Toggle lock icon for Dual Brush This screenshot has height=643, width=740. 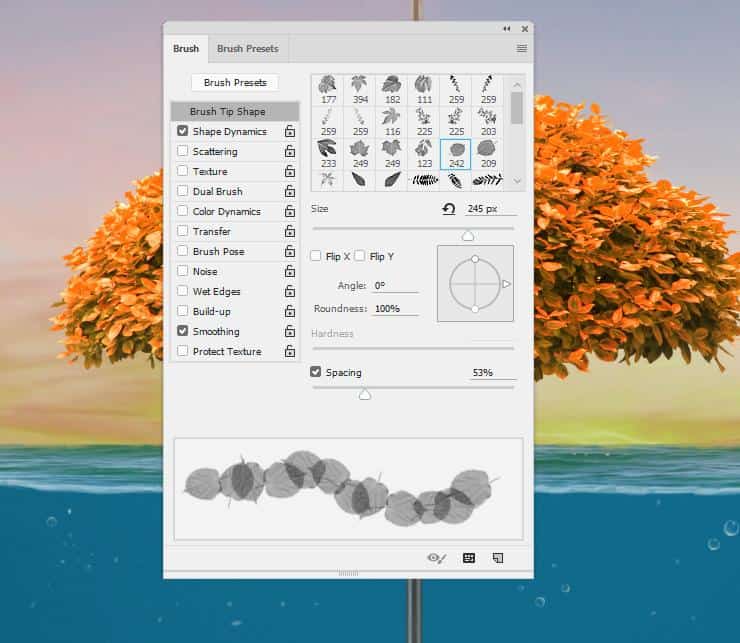pyautogui.click(x=290, y=191)
